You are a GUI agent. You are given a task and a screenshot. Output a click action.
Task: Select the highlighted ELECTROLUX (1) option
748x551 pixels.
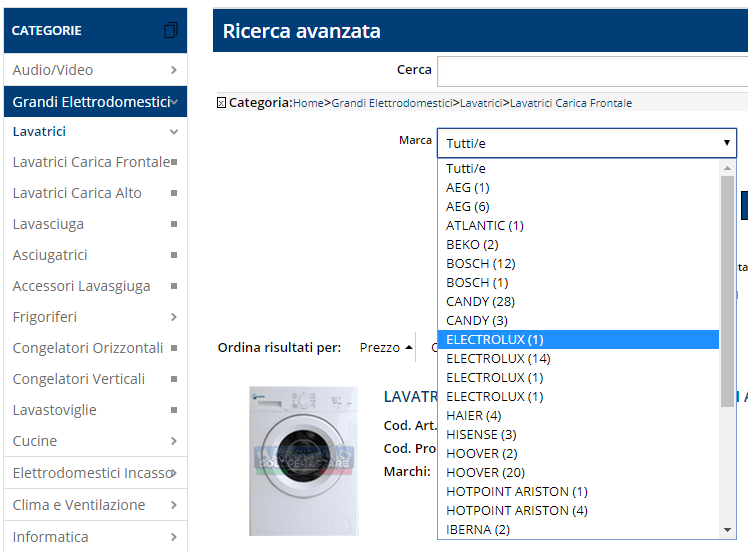click(x=578, y=340)
